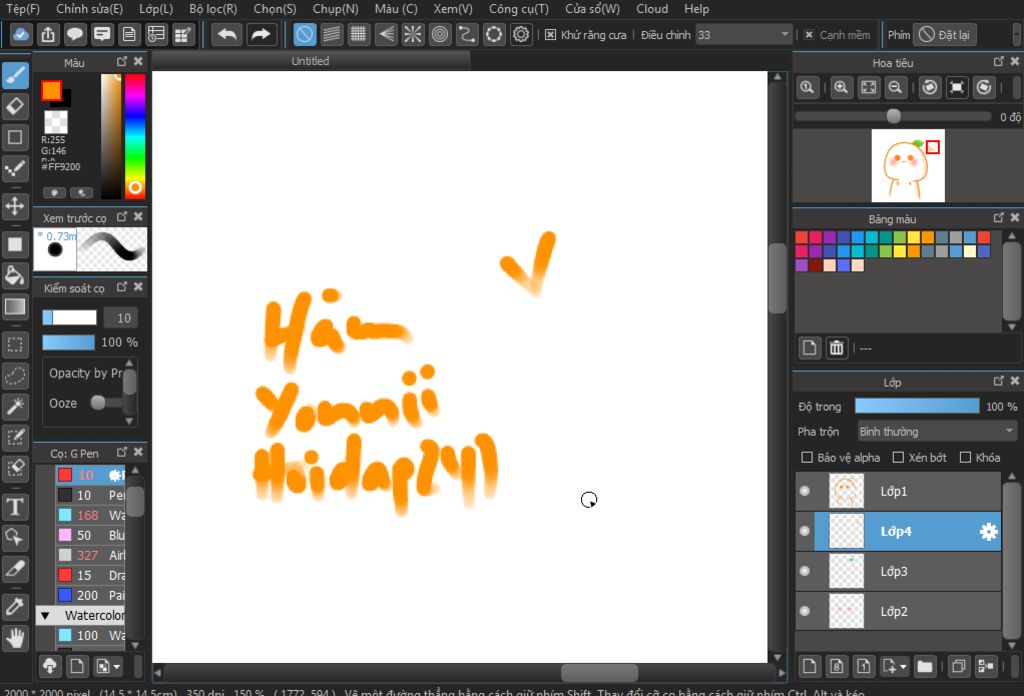Enable the Xén bớt checkbox
The image size is (1024, 696).
(899, 457)
